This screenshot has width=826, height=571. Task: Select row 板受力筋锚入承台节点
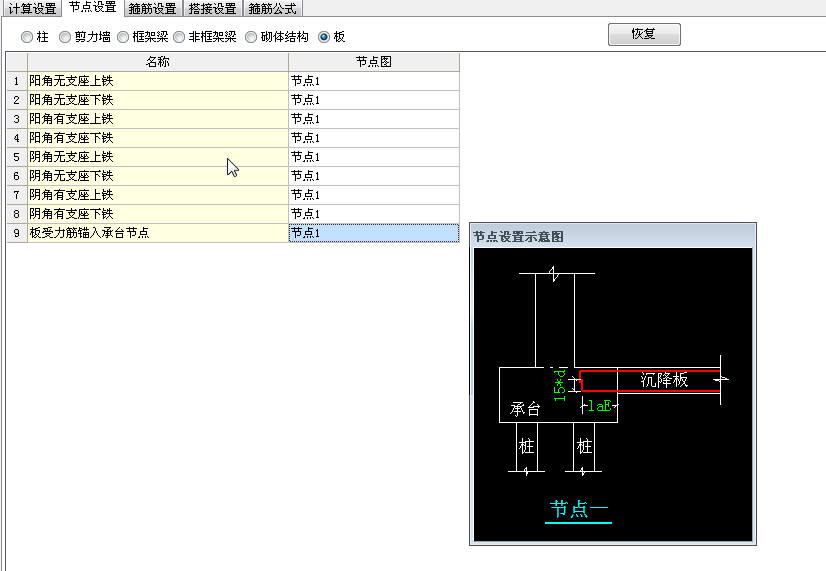(x=158, y=233)
